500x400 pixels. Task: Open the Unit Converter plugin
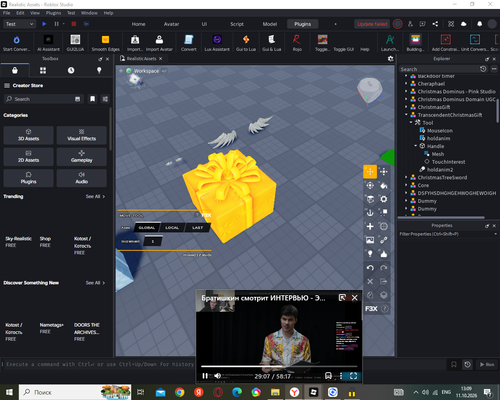tap(475, 43)
